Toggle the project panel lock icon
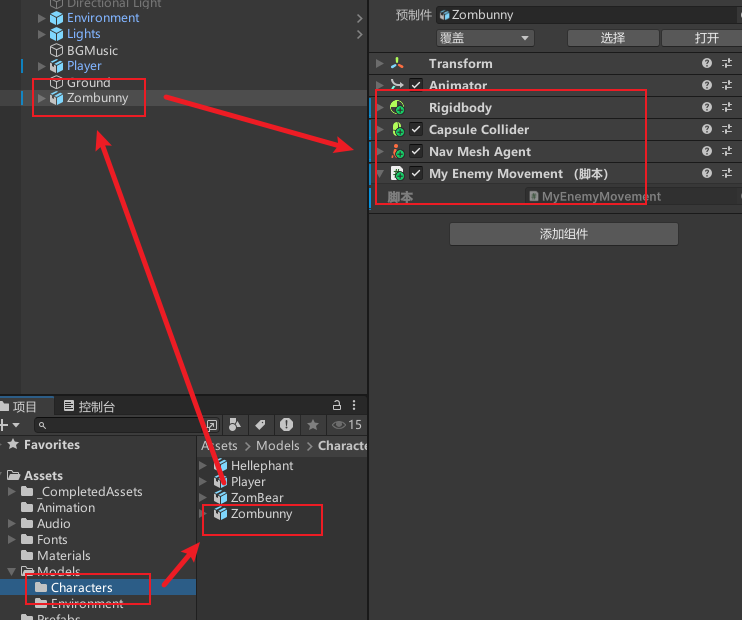The width and height of the screenshot is (742, 620). 337,405
